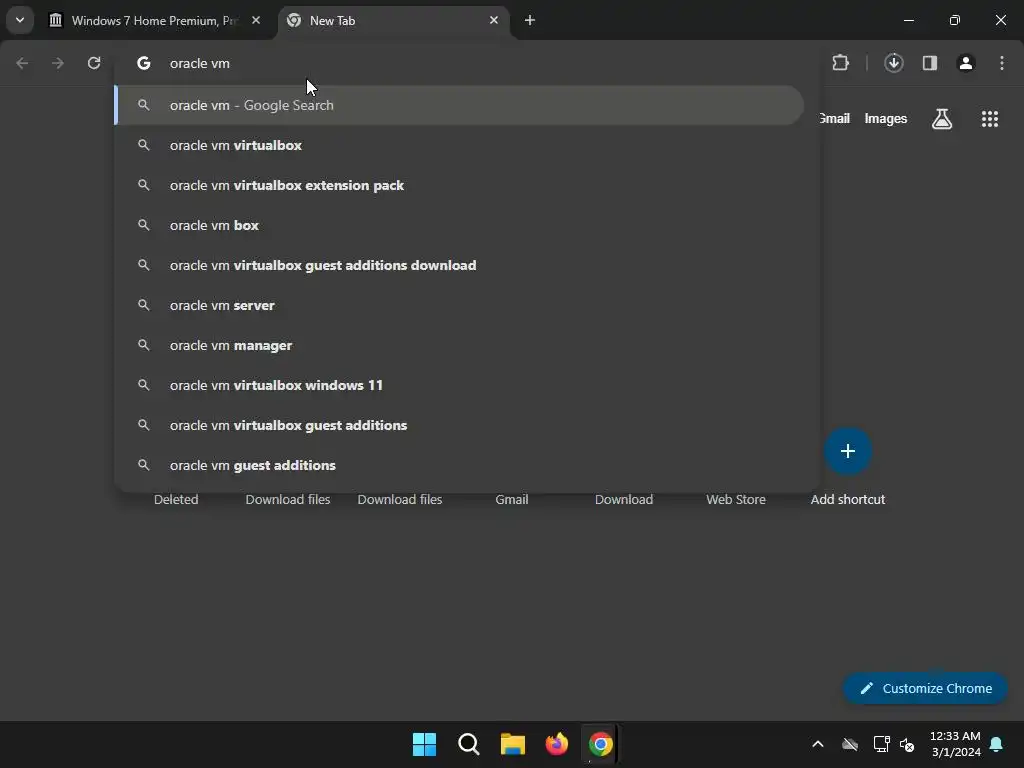Image resolution: width=1024 pixels, height=768 pixels.
Task: Open the Windows Start menu
Action: pyautogui.click(x=424, y=744)
